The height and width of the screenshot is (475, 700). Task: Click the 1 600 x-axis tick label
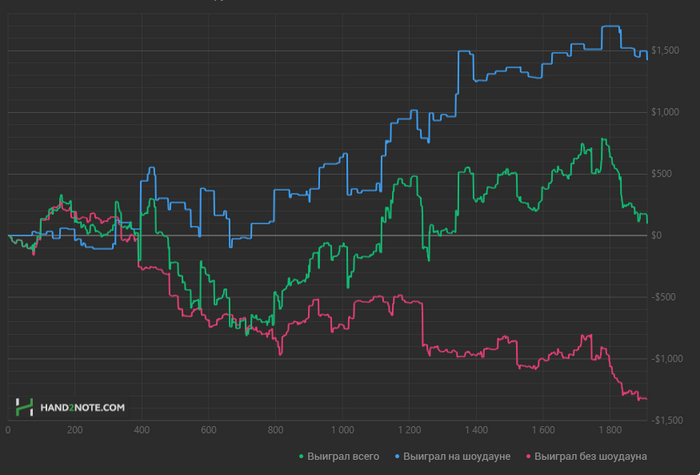[542, 430]
